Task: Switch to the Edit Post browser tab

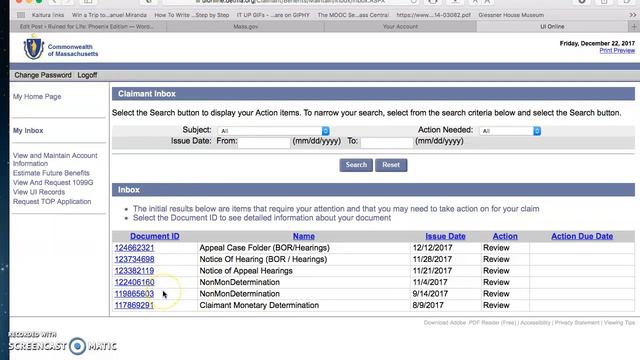Action: click(87, 27)
